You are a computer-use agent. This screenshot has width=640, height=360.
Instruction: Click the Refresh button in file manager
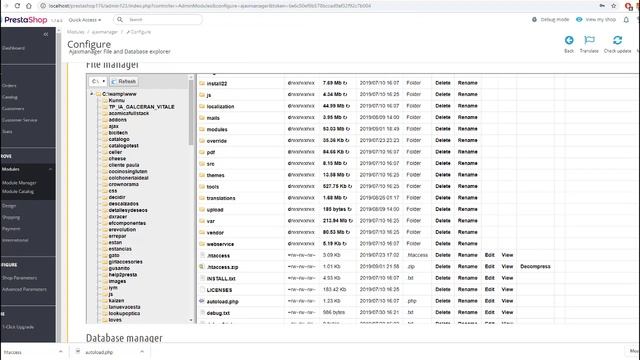(124, 81)
